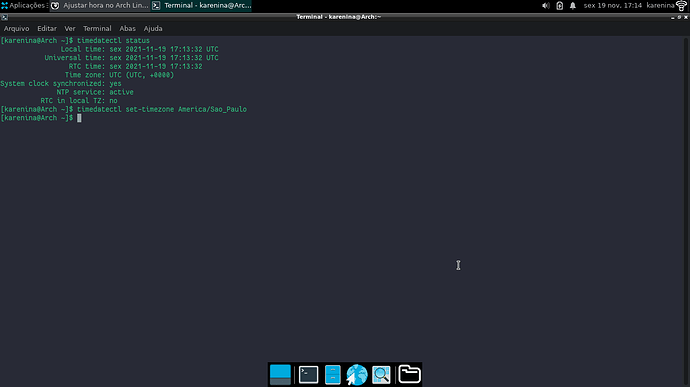Launch the web browser globe icon in the dock
Image resolution: width=690 pixels, height=387 pixels.
click(356, 375)
